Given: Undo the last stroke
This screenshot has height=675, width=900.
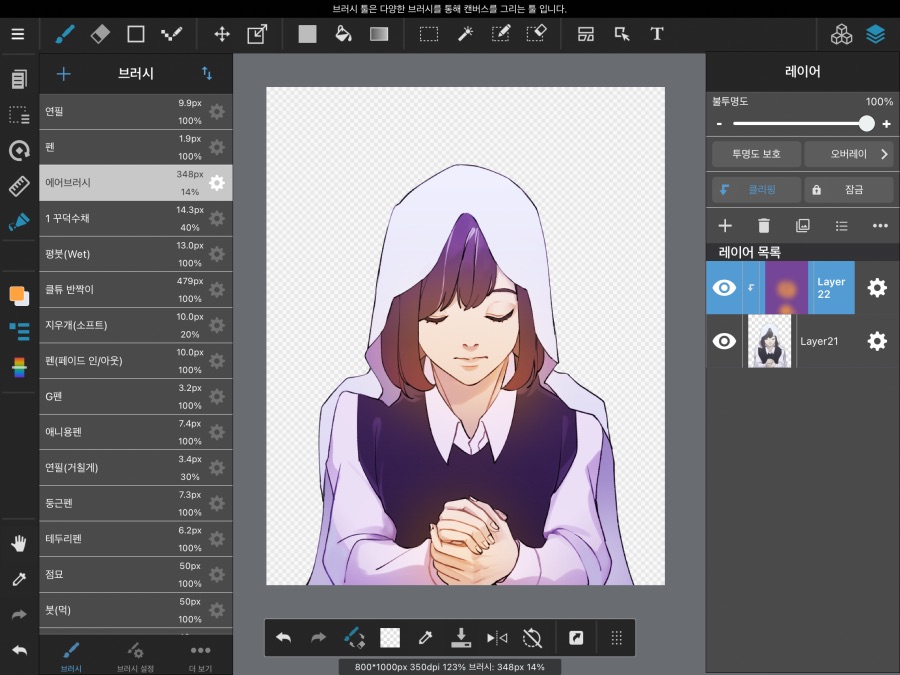Looking at the screenshot, I should pyautogui.click(x=283, y=637).
